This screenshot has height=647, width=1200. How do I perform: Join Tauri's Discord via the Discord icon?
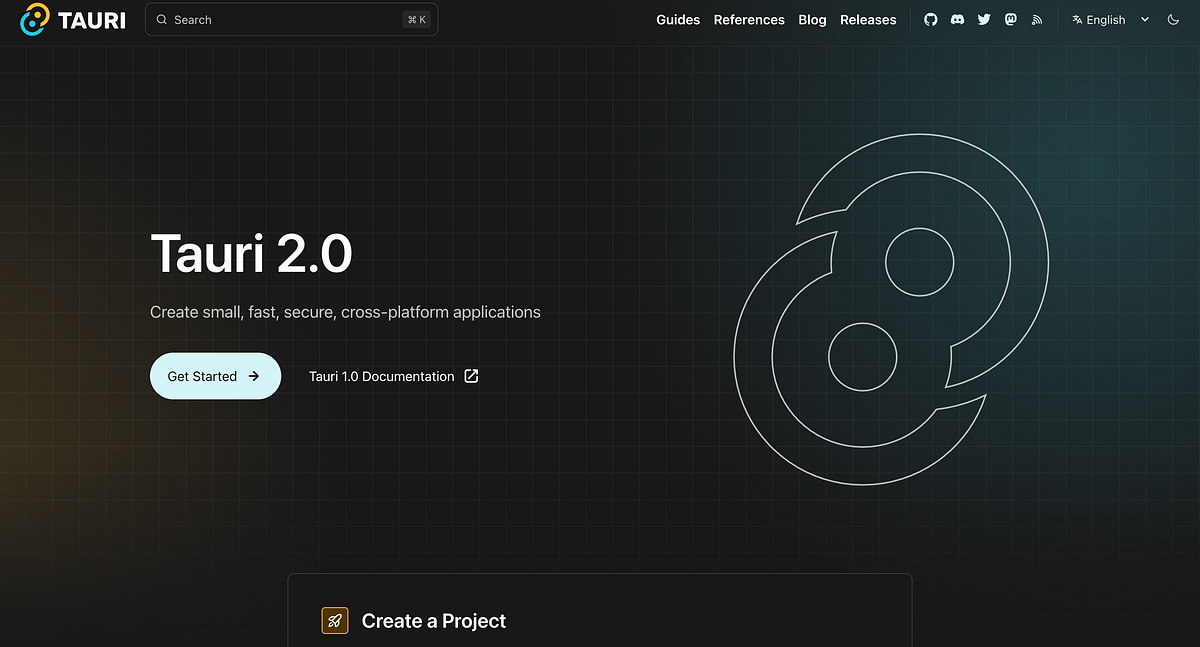pyautogui.click(x=957, y=19)
